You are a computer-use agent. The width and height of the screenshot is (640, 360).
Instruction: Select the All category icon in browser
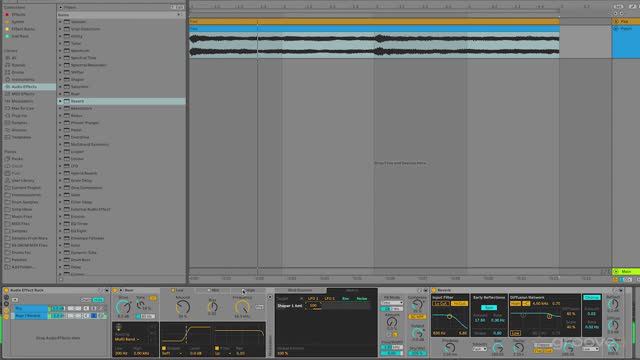[7, 58]
